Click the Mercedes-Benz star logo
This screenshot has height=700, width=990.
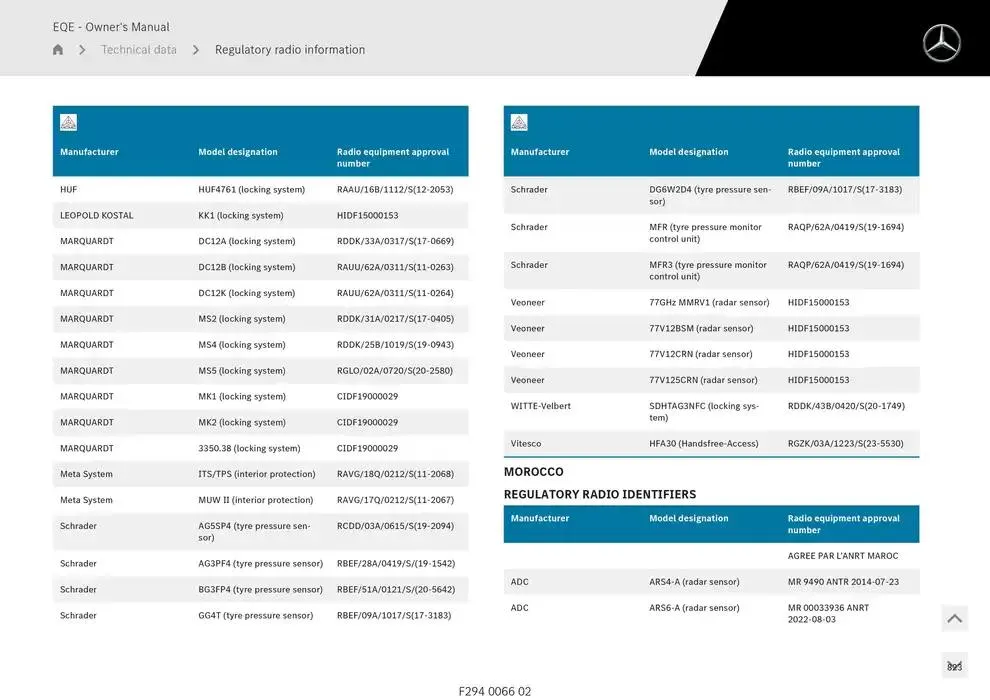(941, 43)
